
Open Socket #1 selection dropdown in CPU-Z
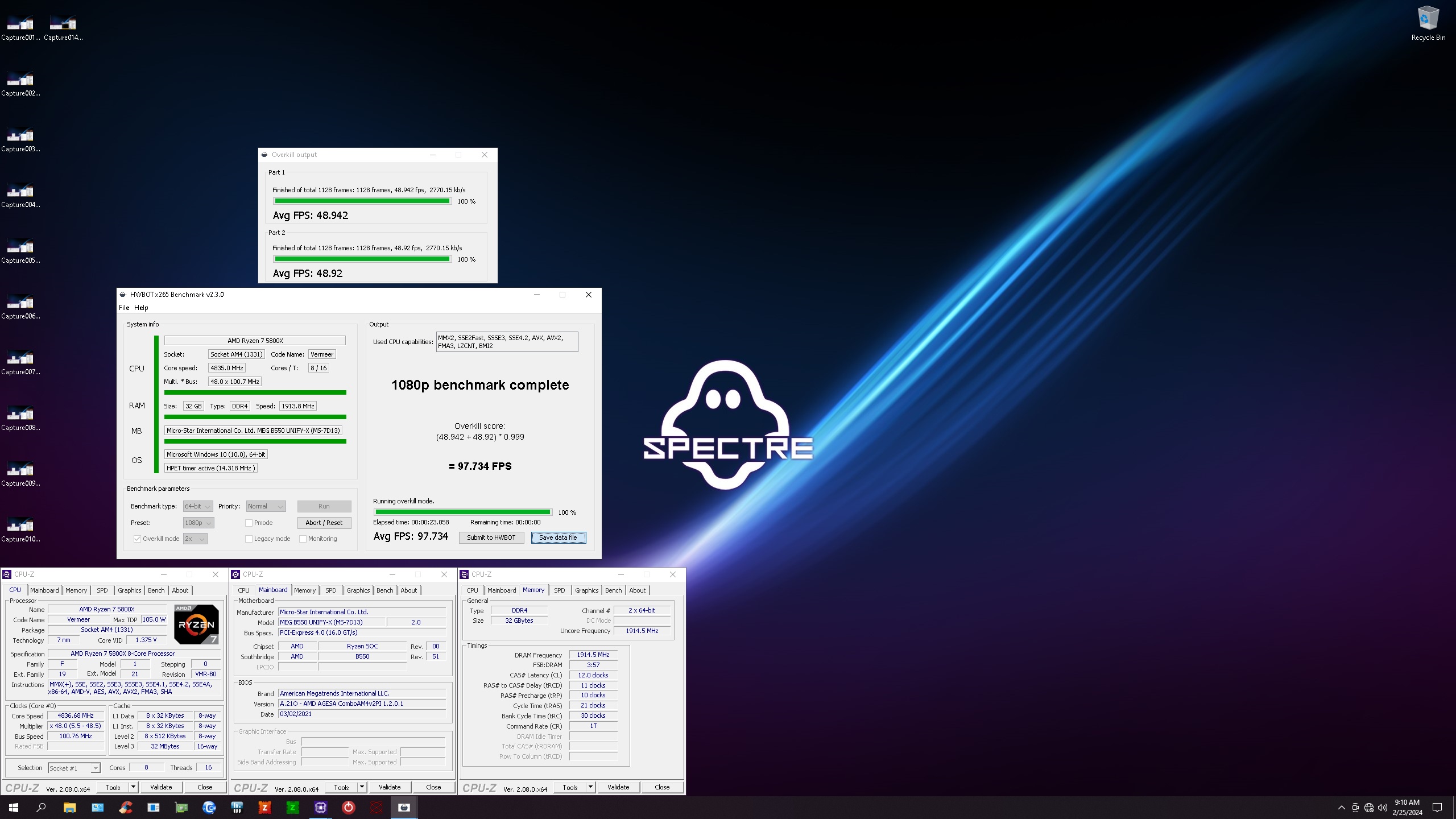pos(75,768)
